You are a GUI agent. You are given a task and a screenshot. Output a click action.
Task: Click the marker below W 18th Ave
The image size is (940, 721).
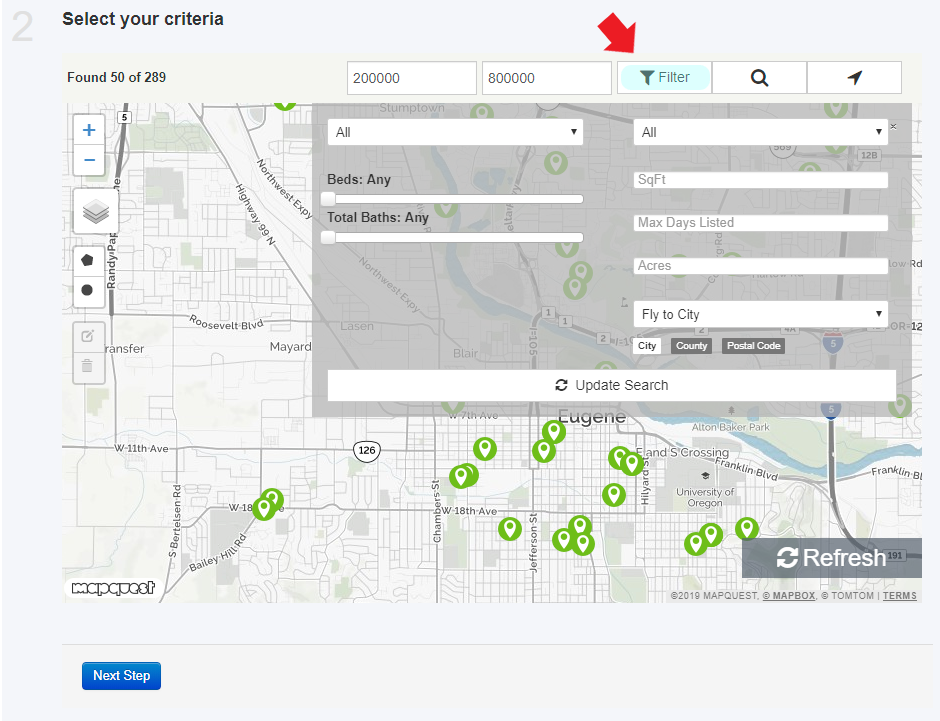click(510, 529)
